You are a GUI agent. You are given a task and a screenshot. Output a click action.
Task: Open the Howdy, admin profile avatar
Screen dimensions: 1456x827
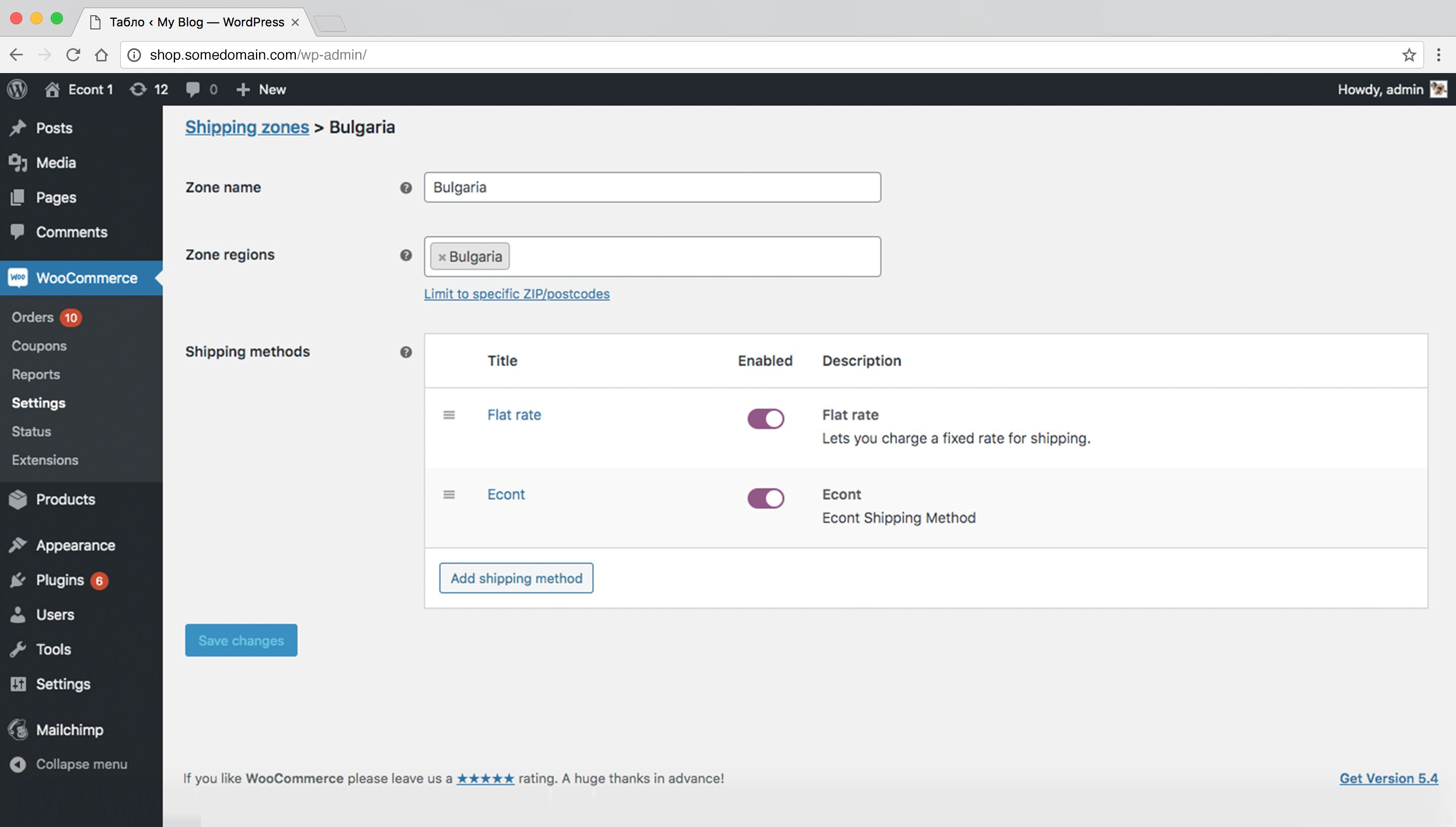tap(1438, 89)
